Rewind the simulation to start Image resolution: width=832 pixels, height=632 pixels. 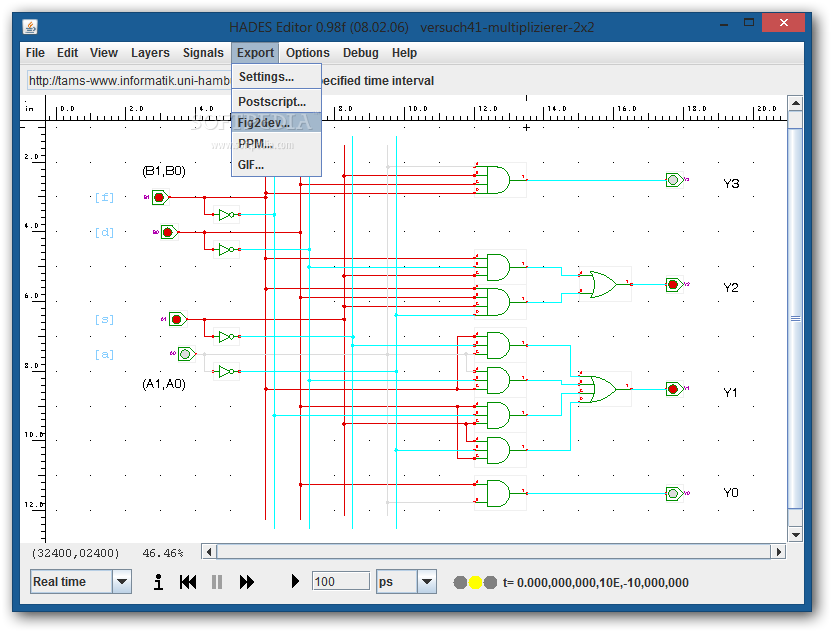[x=188, y=582]
